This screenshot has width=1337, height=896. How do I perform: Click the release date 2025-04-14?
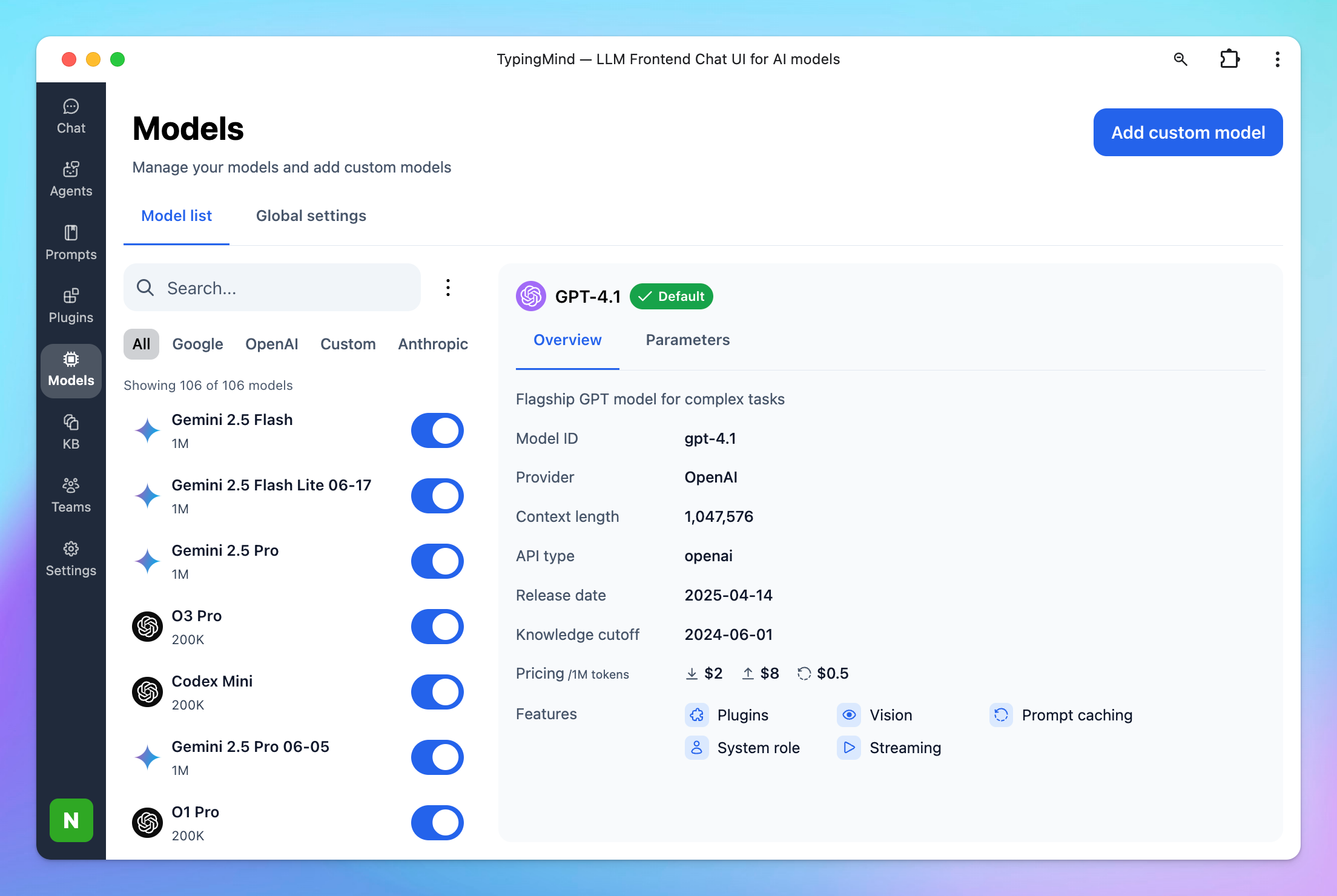pos(728,596)
